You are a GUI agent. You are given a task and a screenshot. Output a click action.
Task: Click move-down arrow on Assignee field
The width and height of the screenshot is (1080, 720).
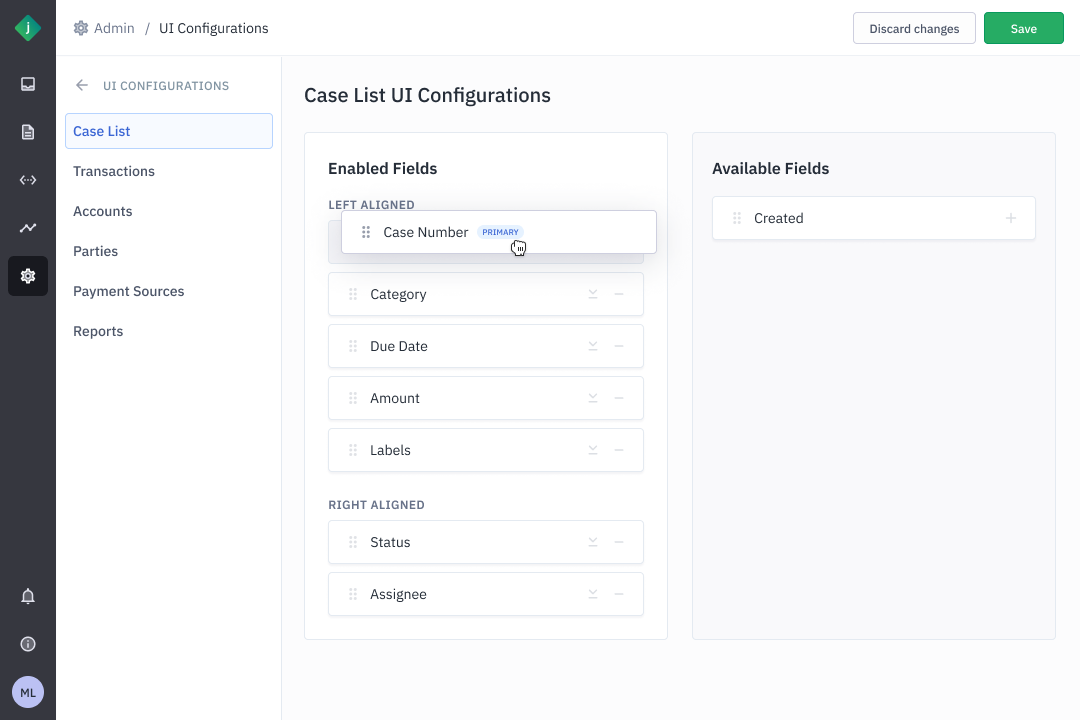[593, 594]
